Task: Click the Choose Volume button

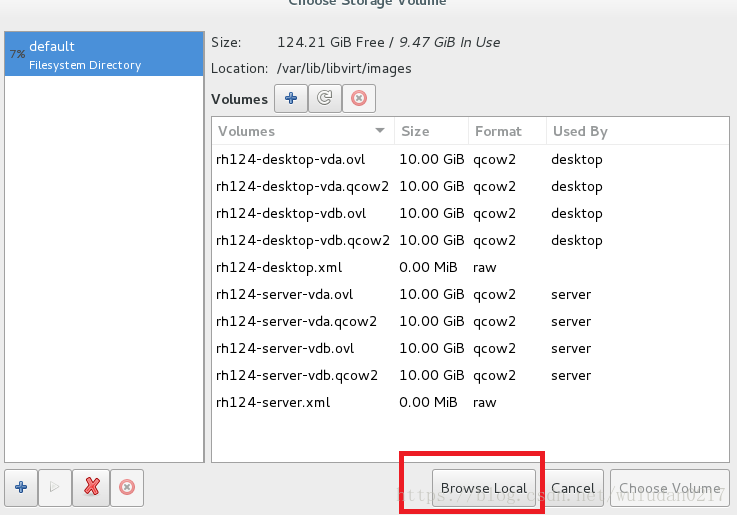Action: tap(669, 488)
